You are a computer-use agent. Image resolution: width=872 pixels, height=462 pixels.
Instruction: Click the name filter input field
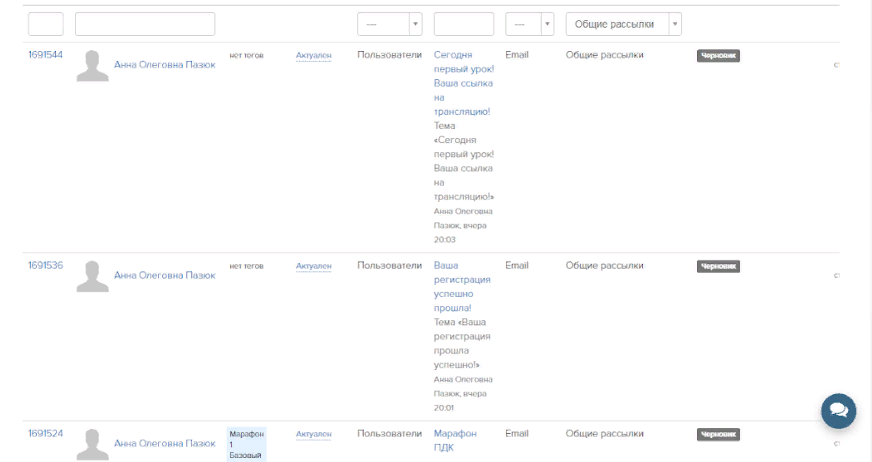click(145, 24)
